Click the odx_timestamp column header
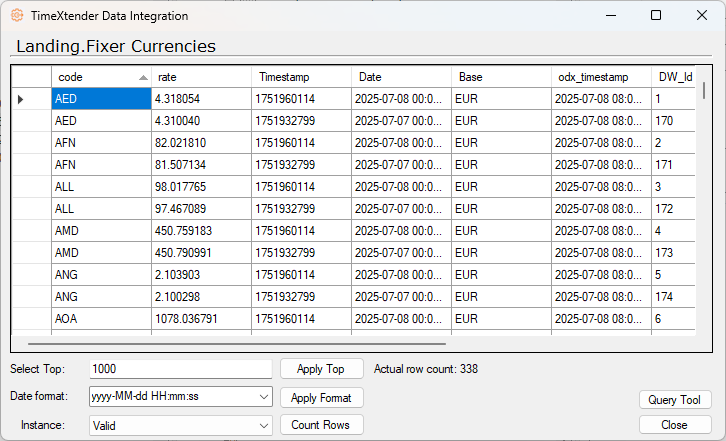Screen dimensions: 726x441 601,77
